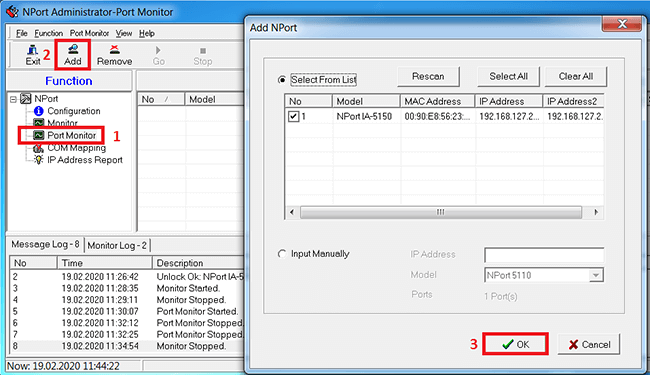The image size is (650, 375).
Task: Click the Rescan button
Action: coord(428,77)
